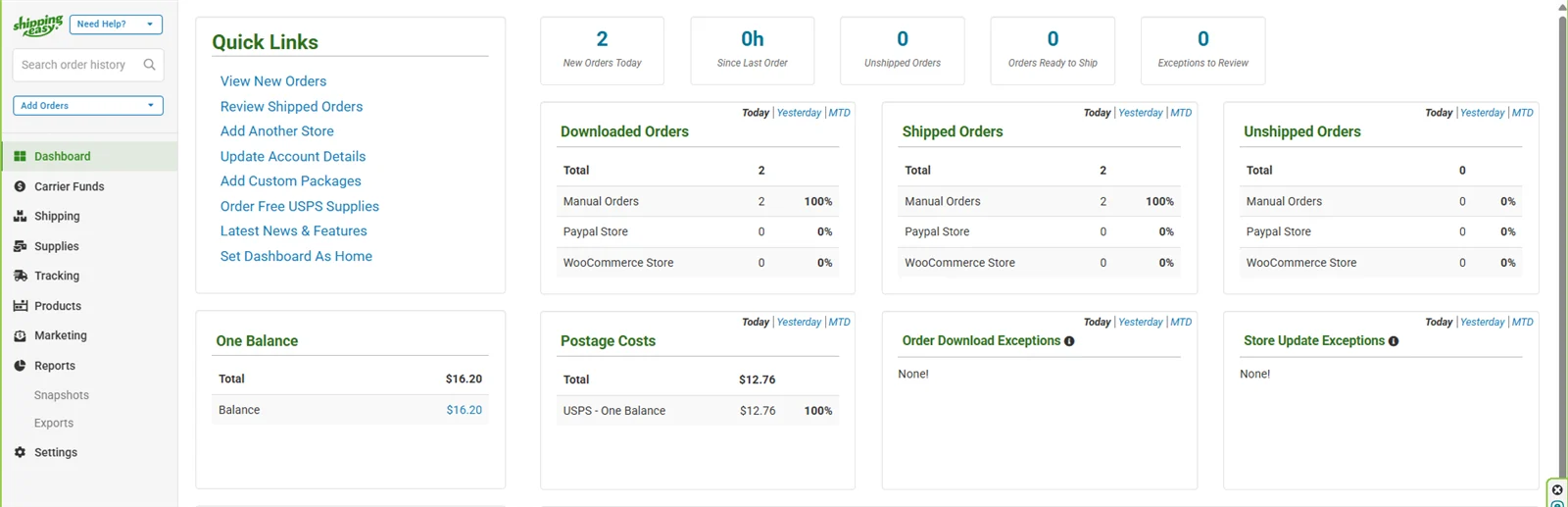Click the Reports pie chart icon
Screen dimensions: 1568x507
20,366
